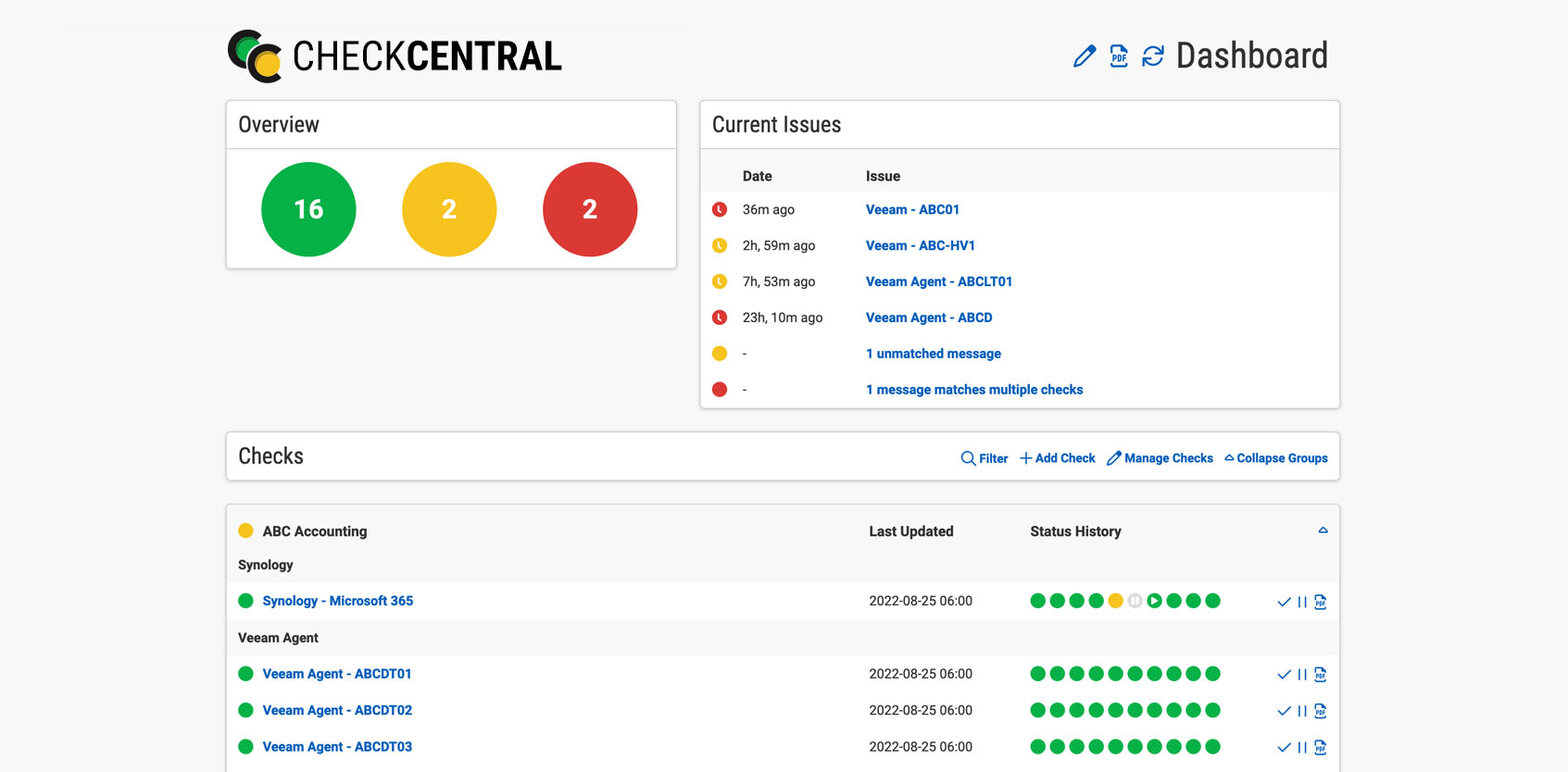Click the Last Updated column header
The height and width of the screenshot is (772, 1568).
(x=911, y=531)
